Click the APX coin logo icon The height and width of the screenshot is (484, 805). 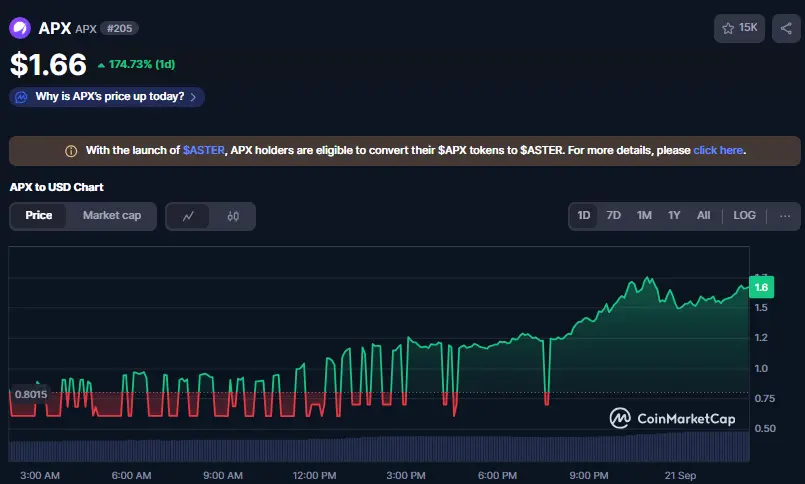[x=20, y=28]
